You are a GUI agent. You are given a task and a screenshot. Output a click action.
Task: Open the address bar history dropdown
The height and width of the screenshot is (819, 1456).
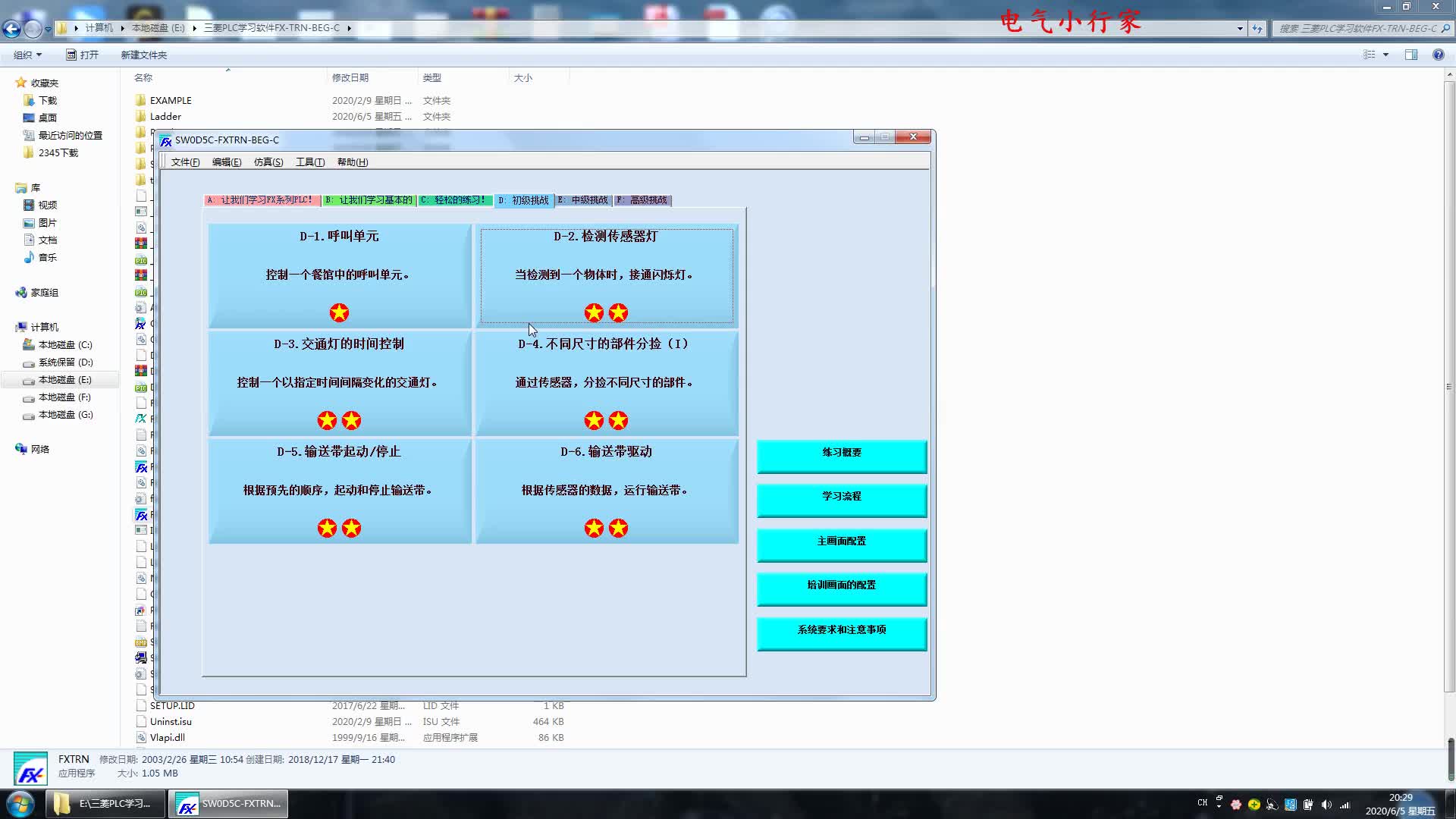coord(1240,28)
